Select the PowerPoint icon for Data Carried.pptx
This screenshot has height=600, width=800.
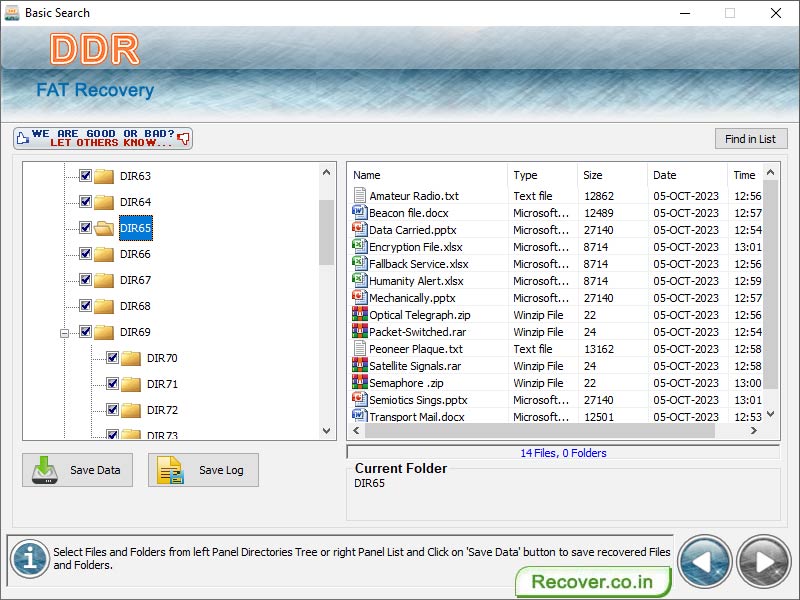click(360, 230)
